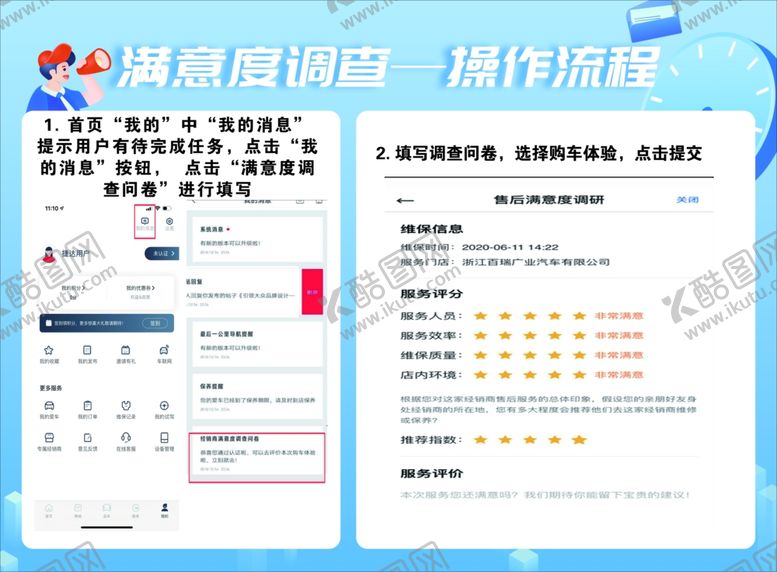Tap the 我的消息 message icon at the top

point(145,221)
